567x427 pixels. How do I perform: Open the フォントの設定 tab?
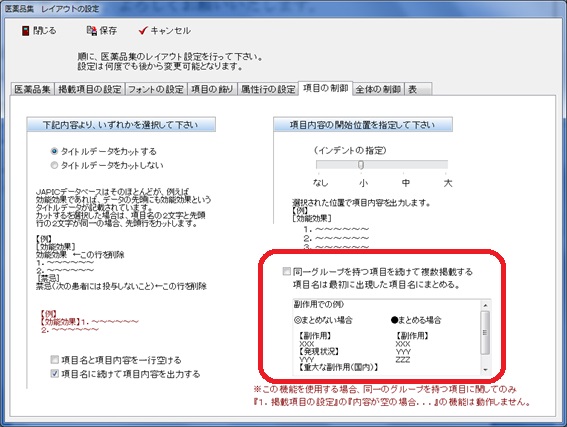[x=156, y=89]
